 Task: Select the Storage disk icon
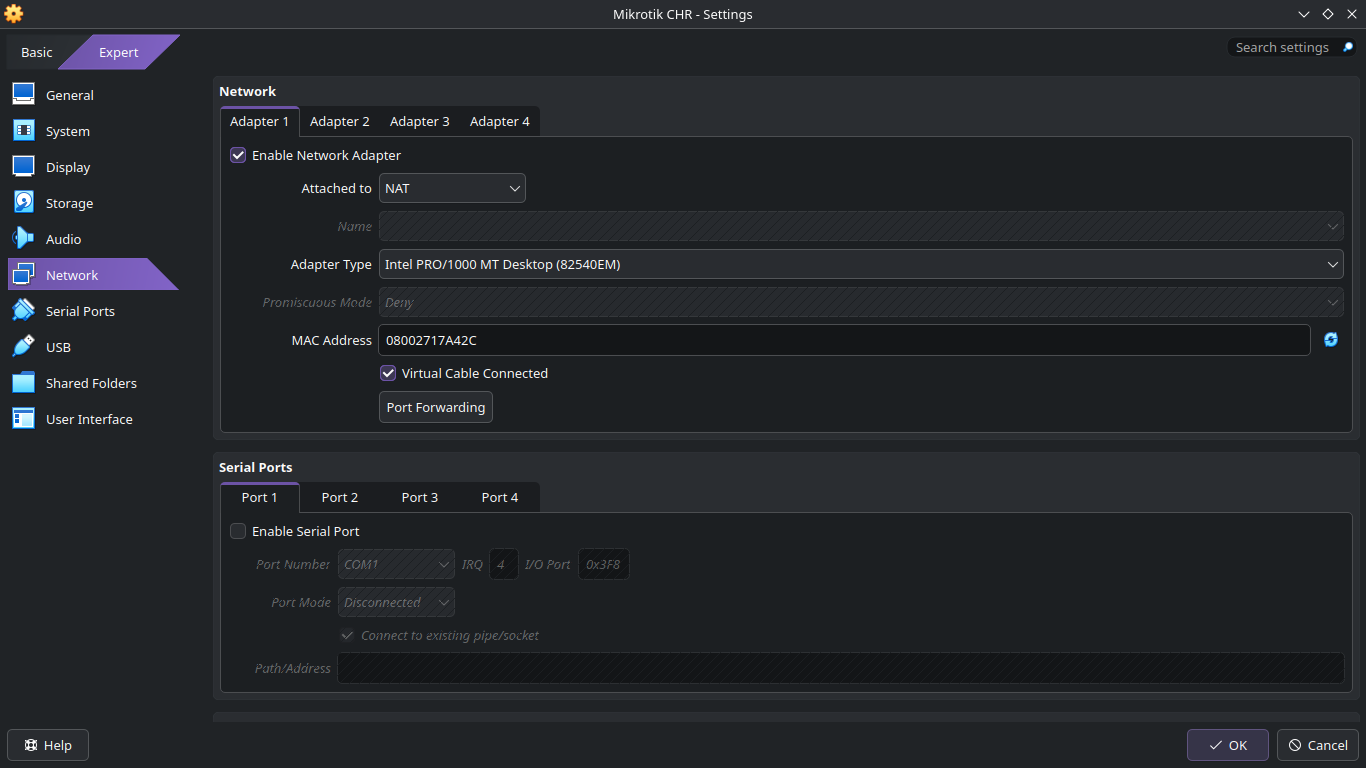[24, 203]
